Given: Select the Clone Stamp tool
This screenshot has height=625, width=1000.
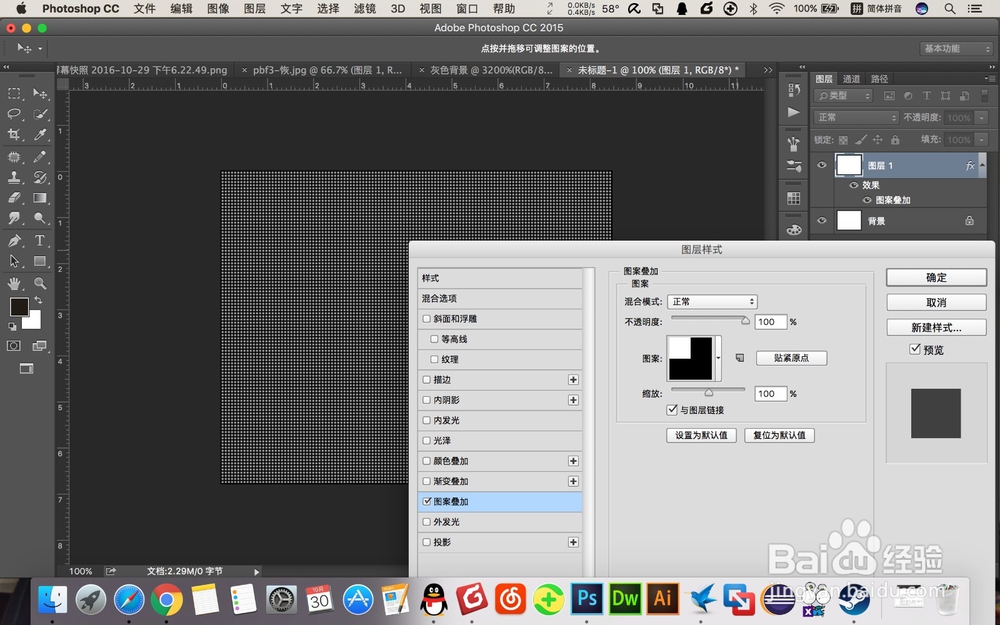Looking at the screenshot, I should coord(14,177).
